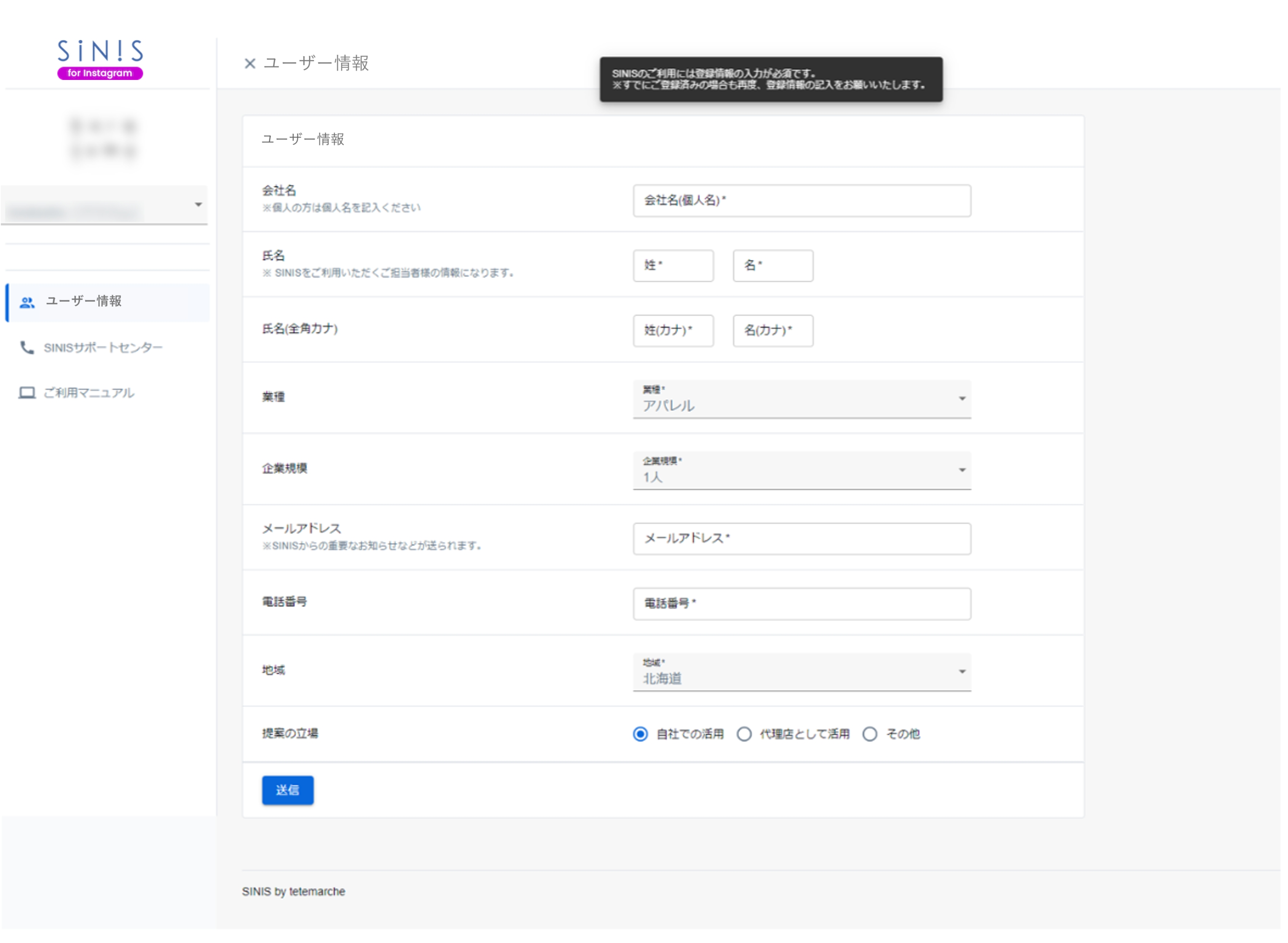1288x943 pixels.
Task: Expand the account selector dropdown in the sidebar
Action: 198,204
